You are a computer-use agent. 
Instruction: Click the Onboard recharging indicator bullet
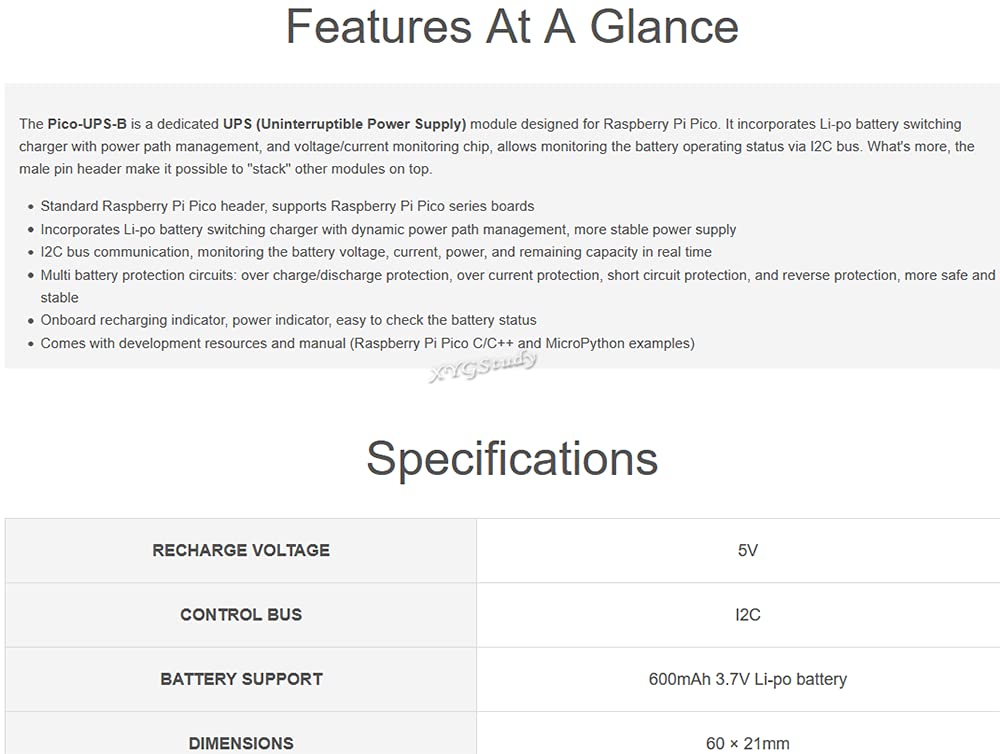tap(288, 320)
